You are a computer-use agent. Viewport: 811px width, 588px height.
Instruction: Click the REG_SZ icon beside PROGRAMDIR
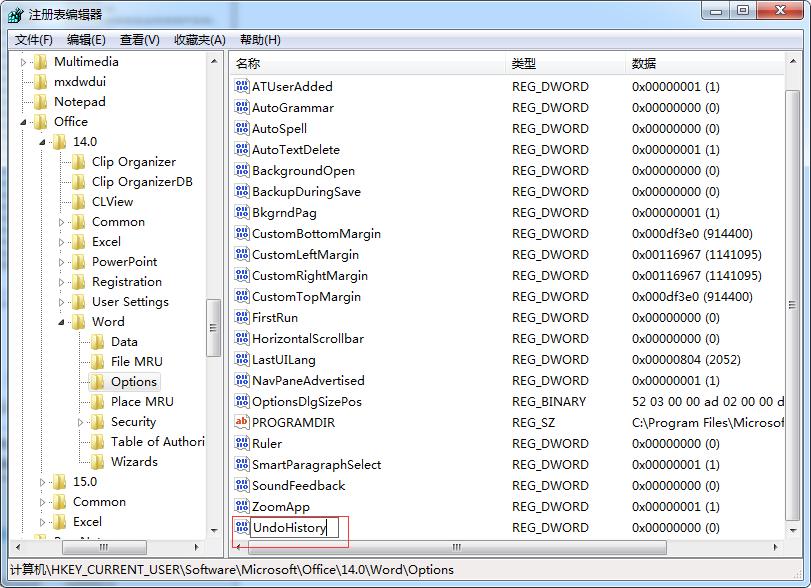coord(241,423)
